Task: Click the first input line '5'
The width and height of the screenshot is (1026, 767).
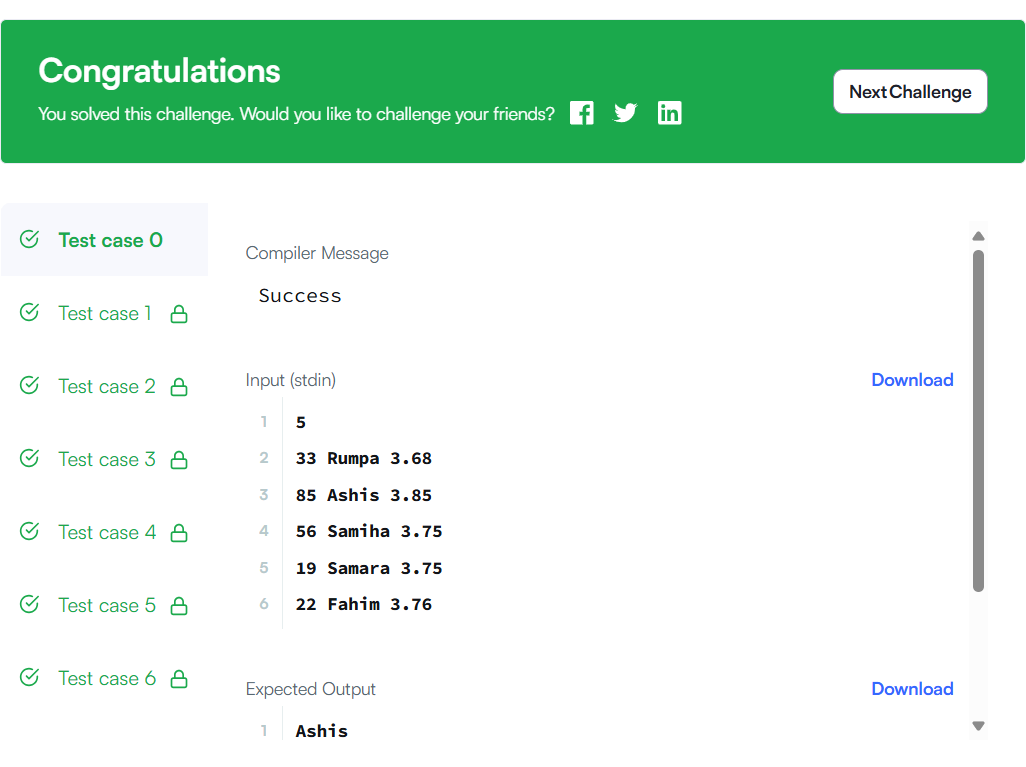Action: click(301, 422)
